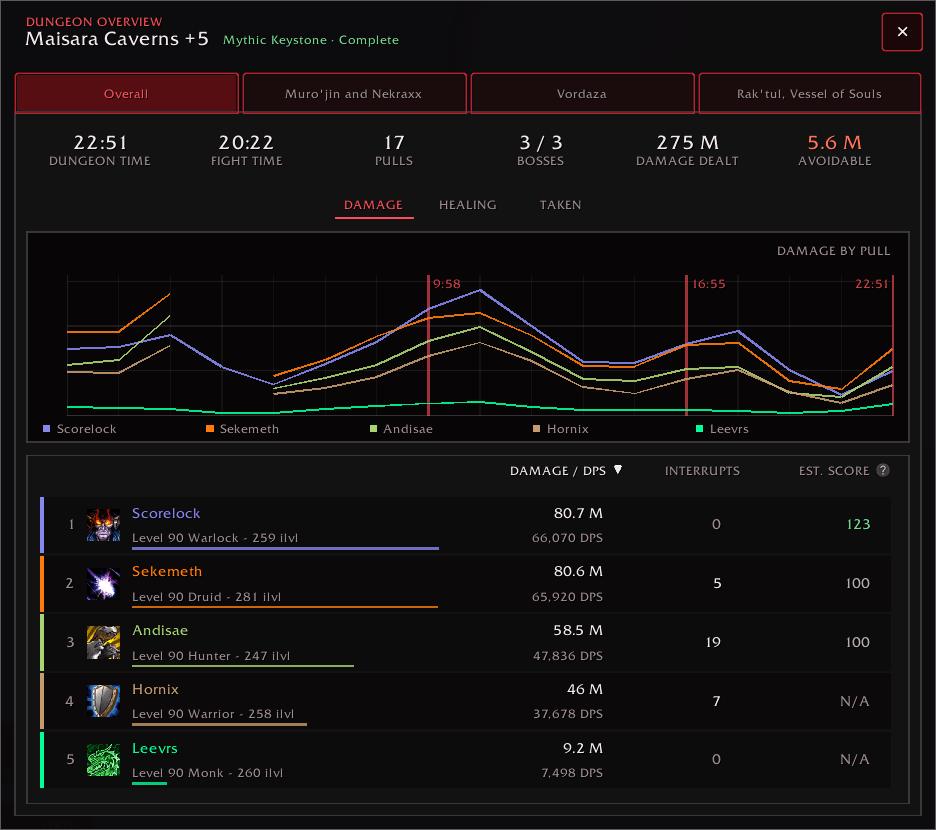Click Leevrs's short damage bar
This screenshot has width=936, height=830.
(x=149, y=783)
